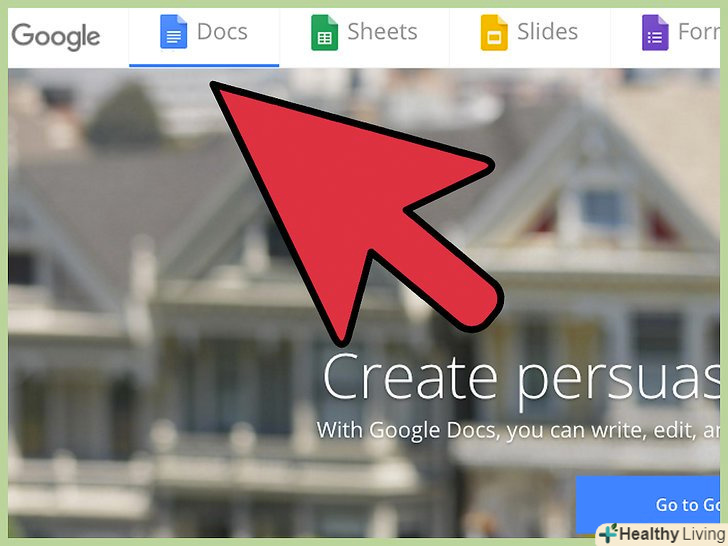Click the yellow Slides presentation icon

(494, 32)
